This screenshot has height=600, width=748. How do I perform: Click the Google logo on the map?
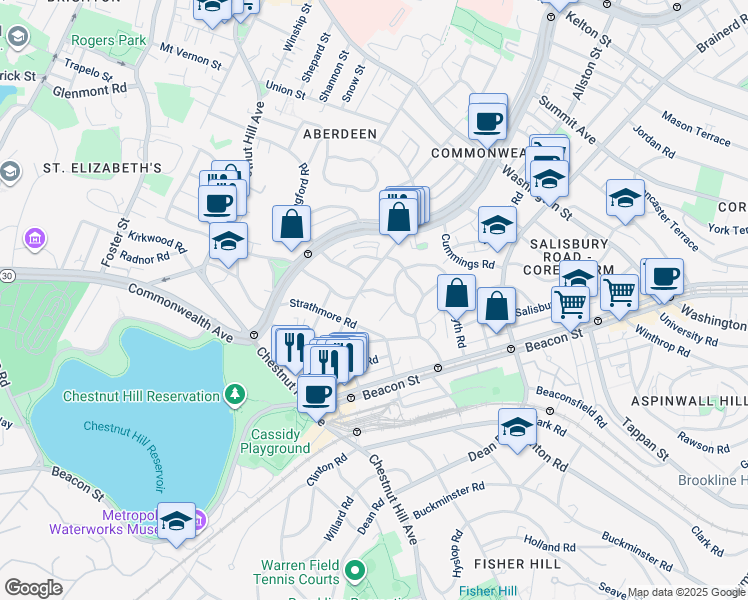pyautogui.click(x=33, y=588)
